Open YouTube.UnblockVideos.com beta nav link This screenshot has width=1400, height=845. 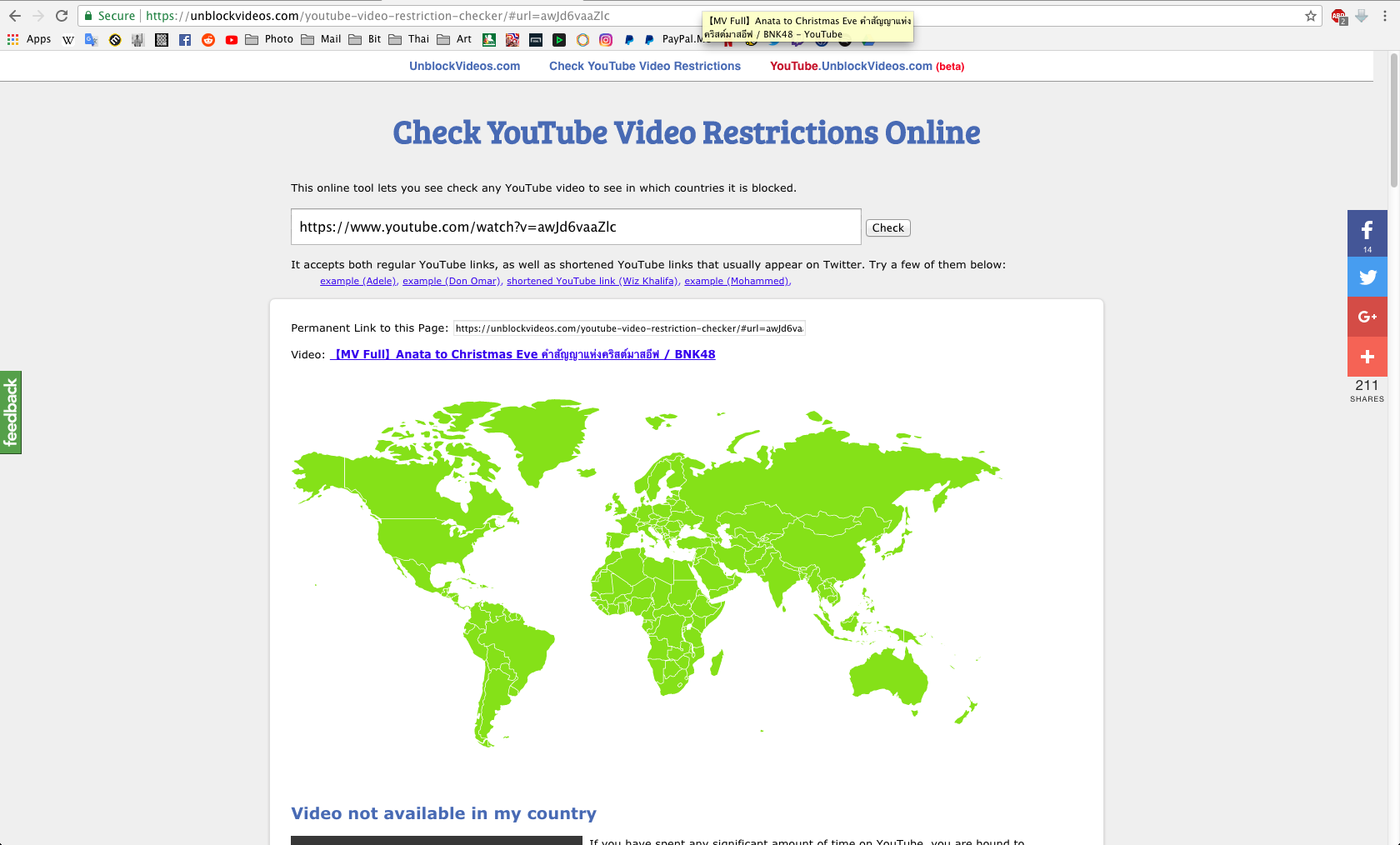pos(867,66)
